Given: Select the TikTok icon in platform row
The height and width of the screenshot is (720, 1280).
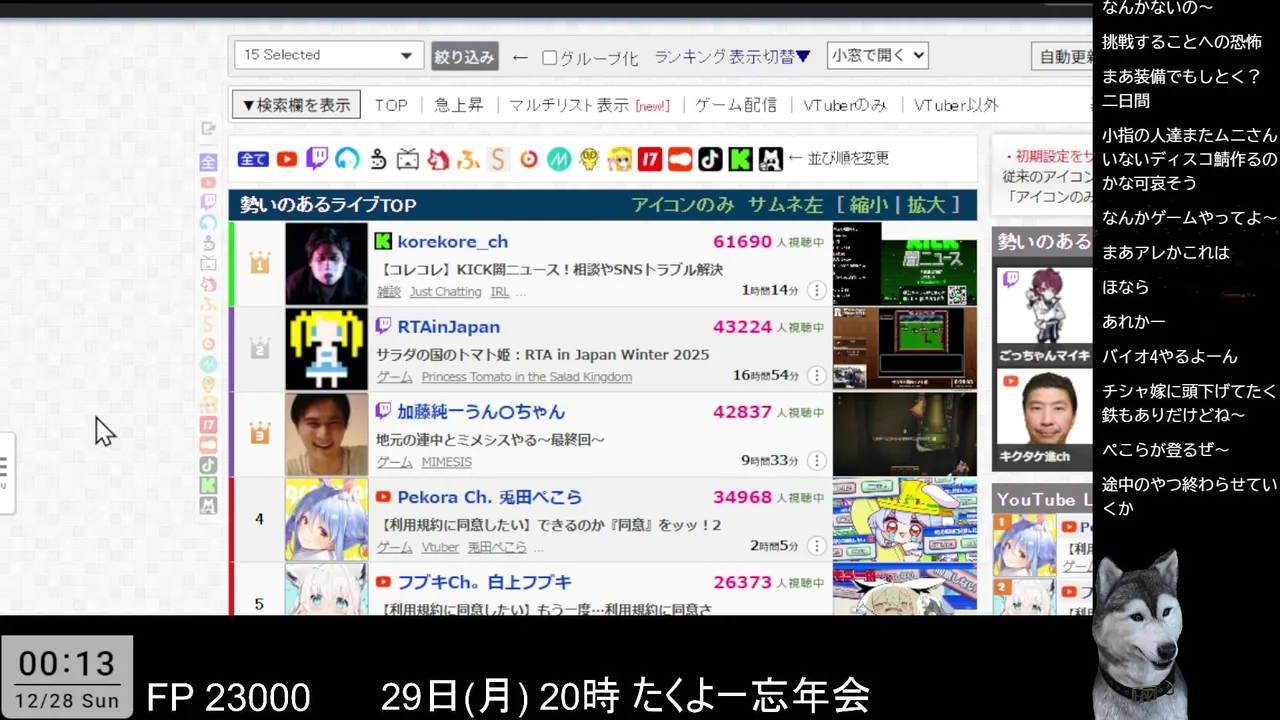Looking at the screenshot, I should click(710, 159).
